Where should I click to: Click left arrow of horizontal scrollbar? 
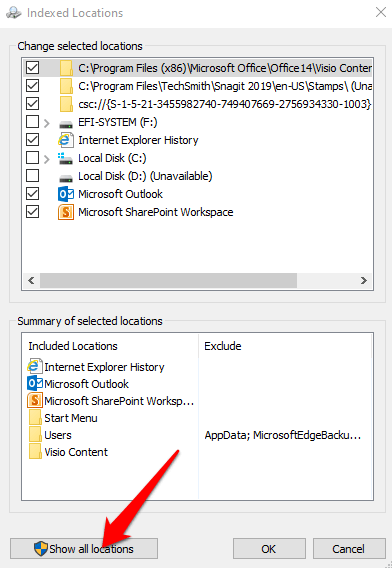[31, 280]
